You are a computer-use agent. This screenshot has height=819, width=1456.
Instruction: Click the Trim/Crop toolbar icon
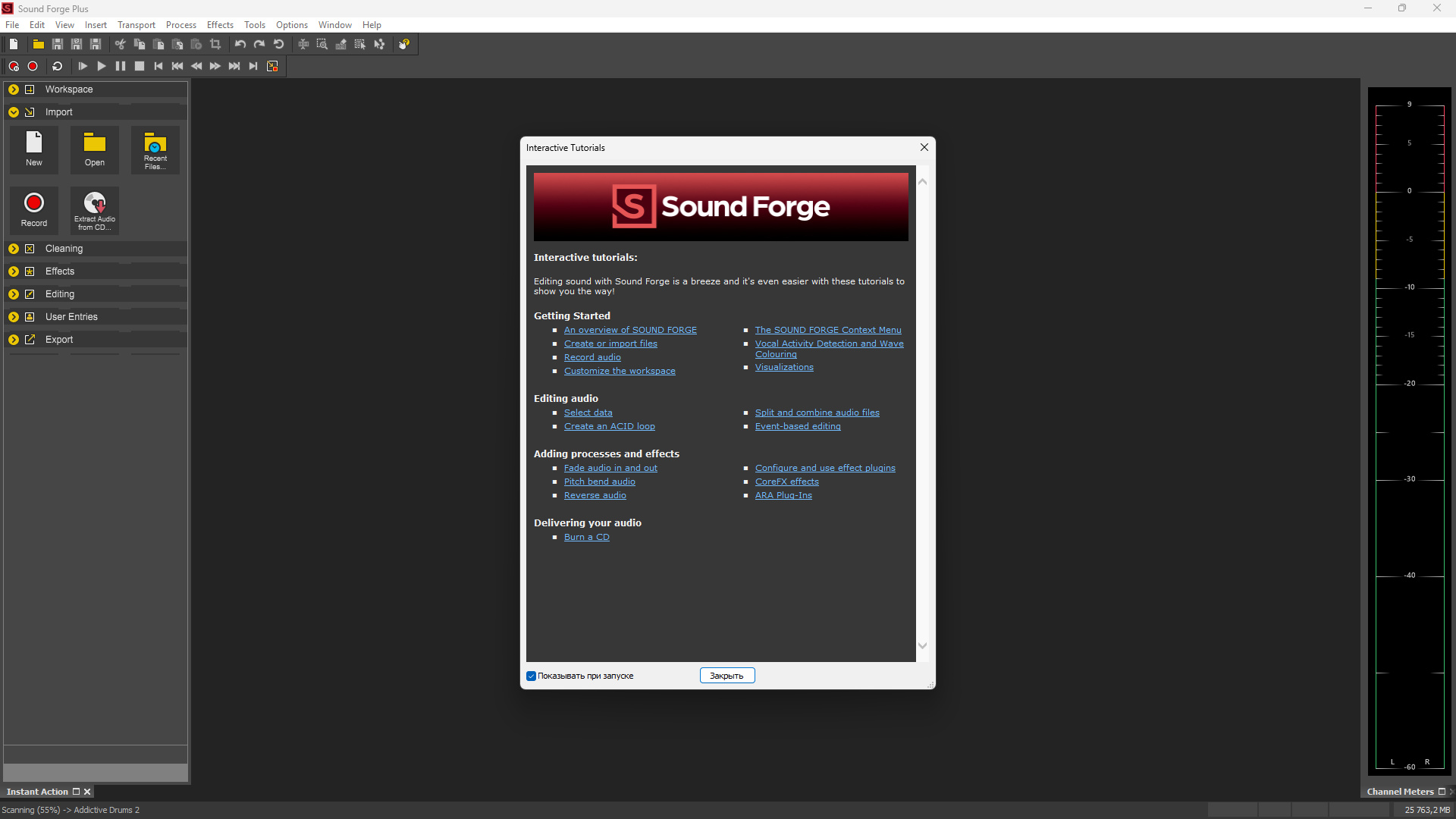[215, 44]
